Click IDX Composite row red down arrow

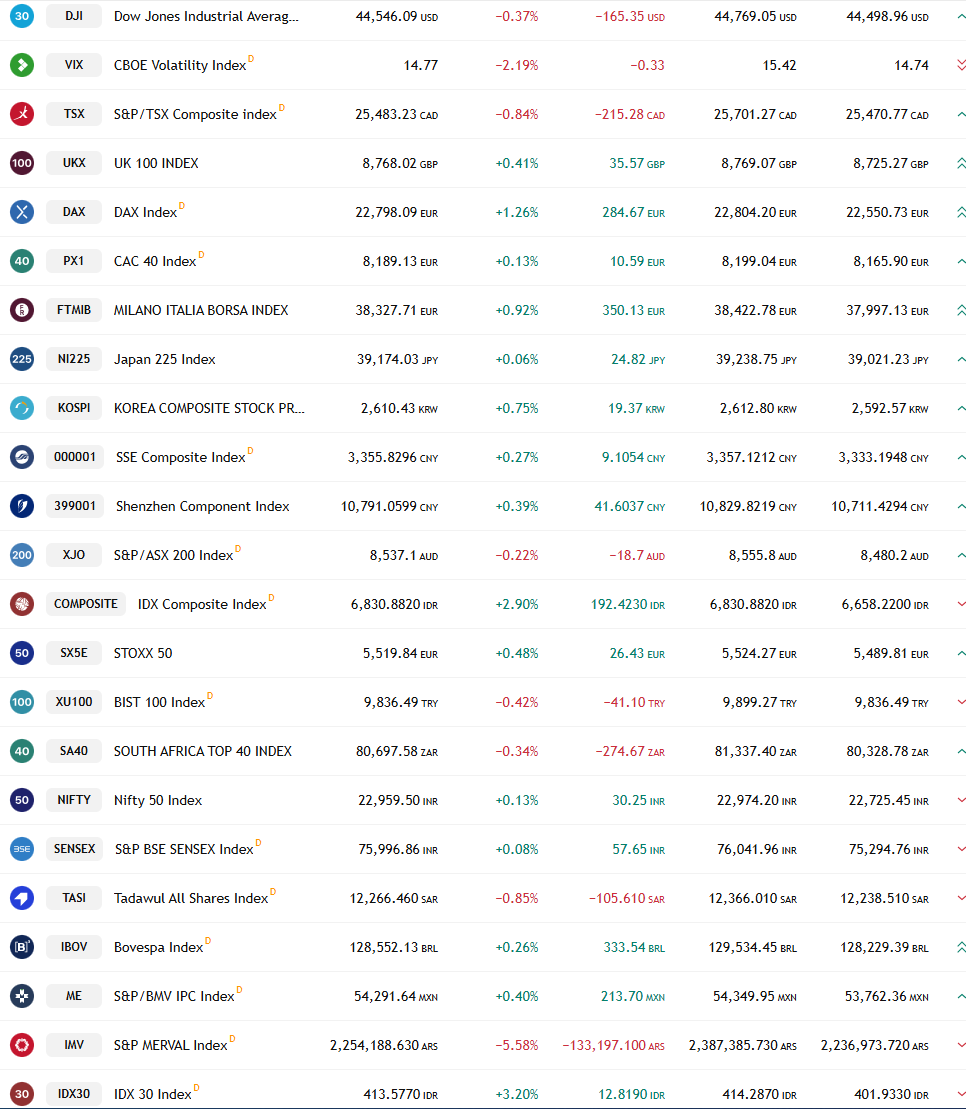(x=961, y=604)
